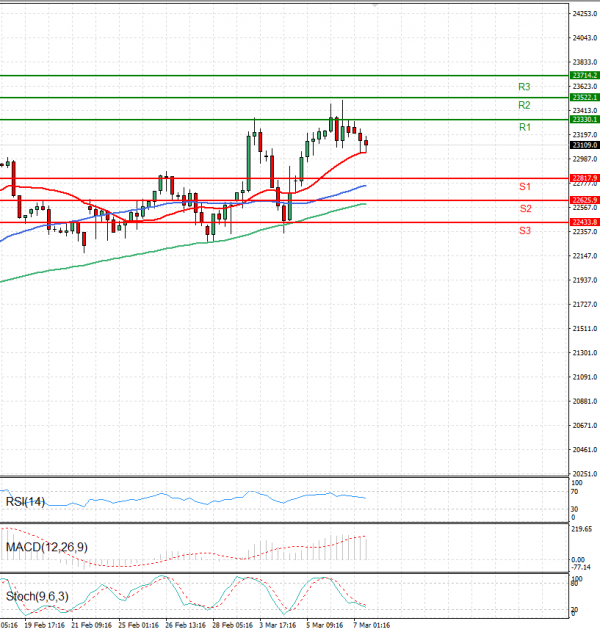Viewport: 600px width, 632px height.
Task: Click the 23833.0 price axis value
Action: tap(585, 62)
